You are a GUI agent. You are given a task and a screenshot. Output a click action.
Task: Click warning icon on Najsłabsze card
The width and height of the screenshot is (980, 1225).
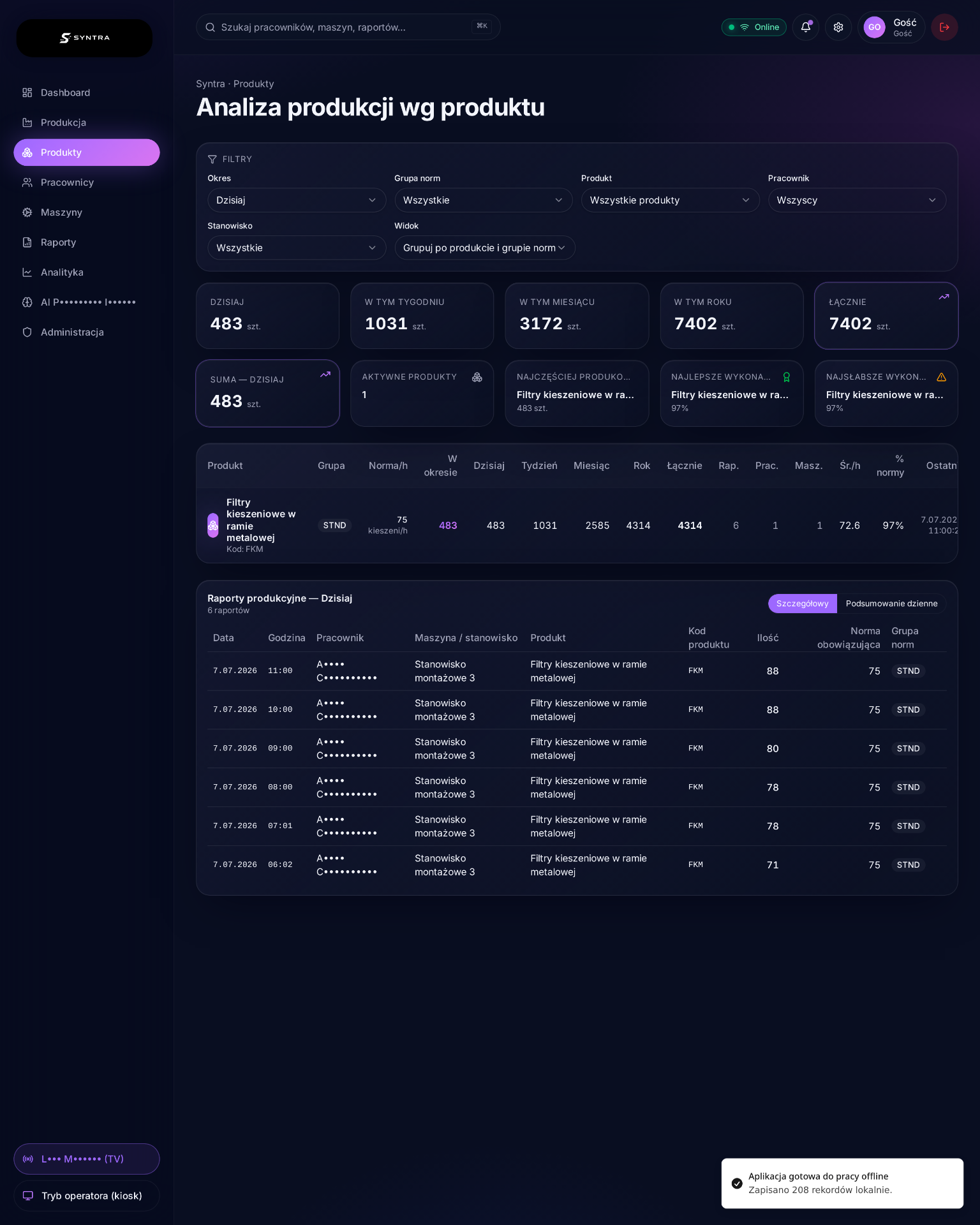(941, 377)
